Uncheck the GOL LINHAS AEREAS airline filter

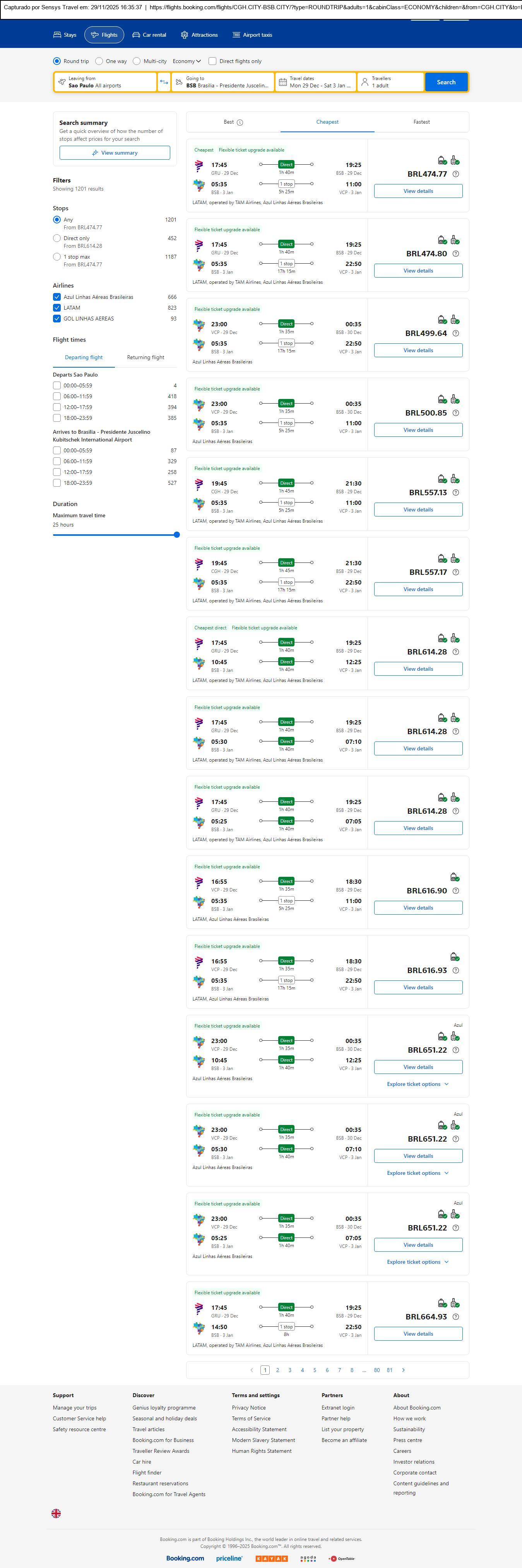(56, 318)
